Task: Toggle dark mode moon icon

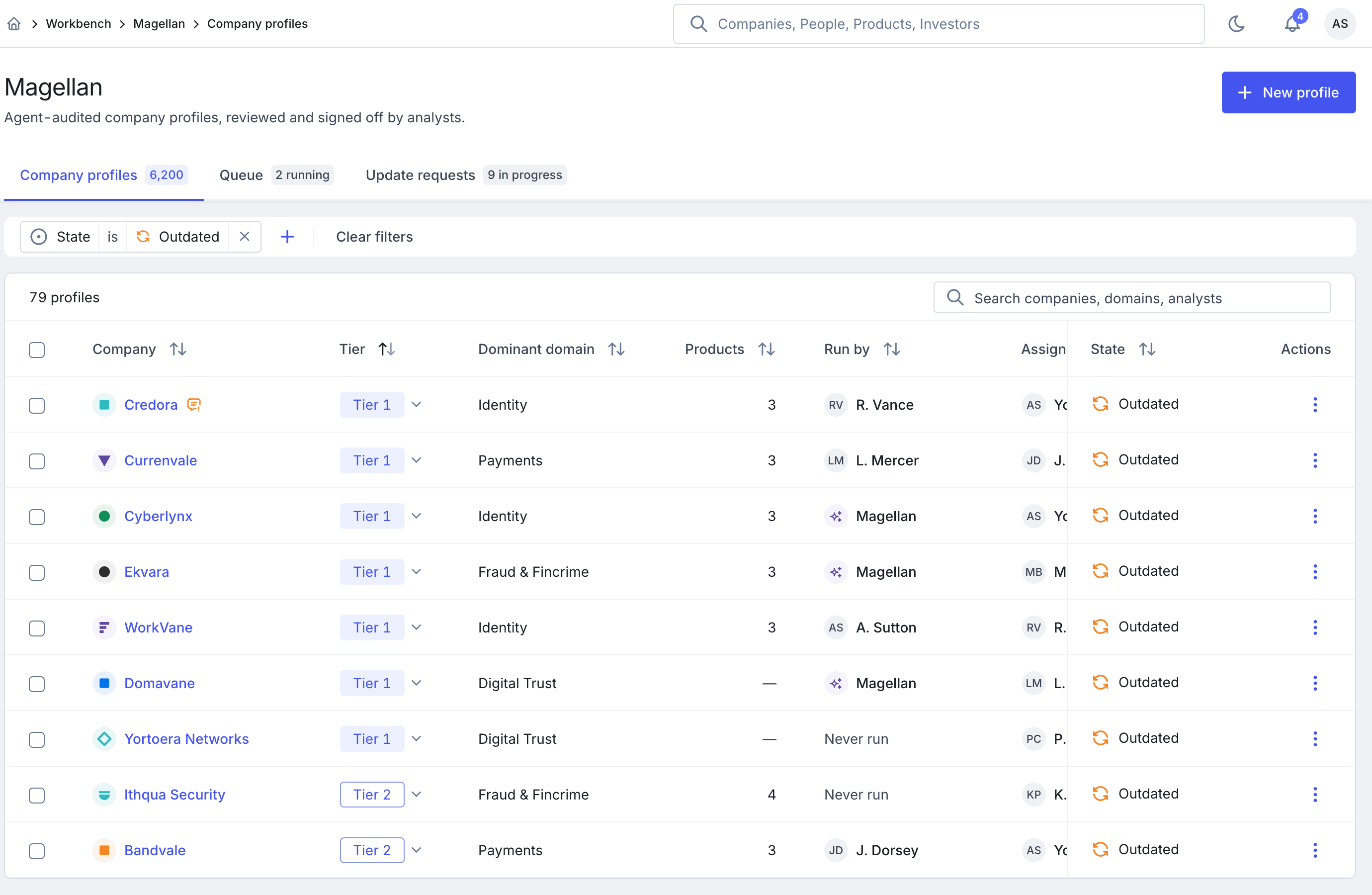Action: (1236, 24)
